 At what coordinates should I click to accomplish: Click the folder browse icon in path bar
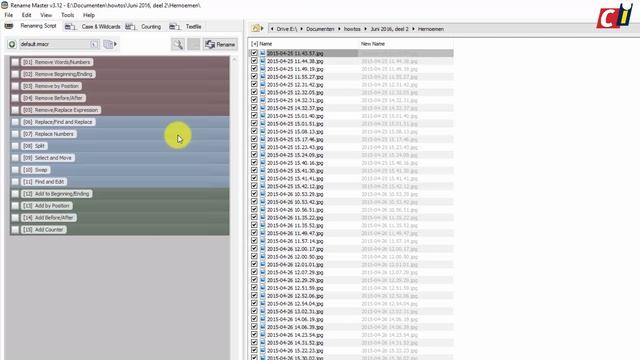256,29
